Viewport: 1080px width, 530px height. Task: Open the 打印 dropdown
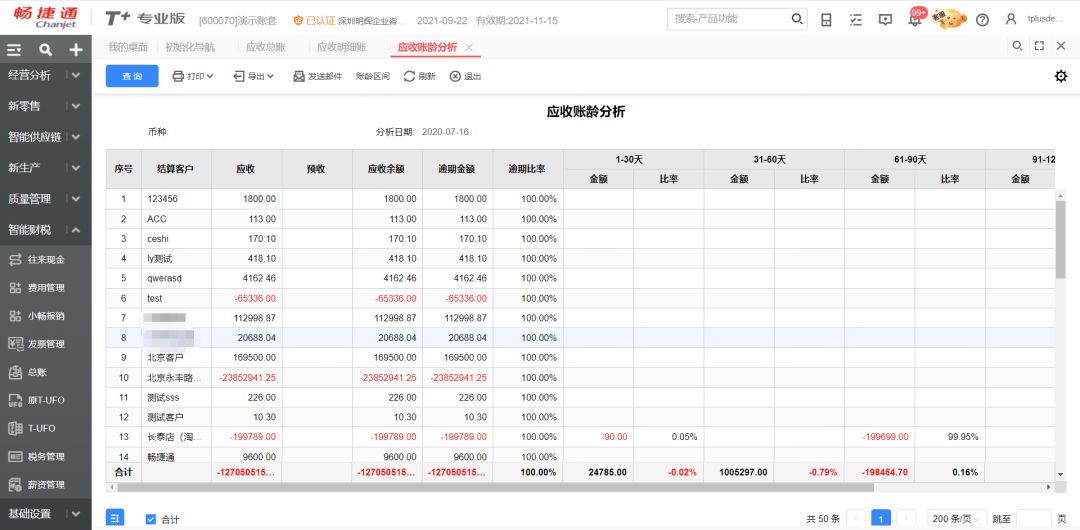(193, 77)
